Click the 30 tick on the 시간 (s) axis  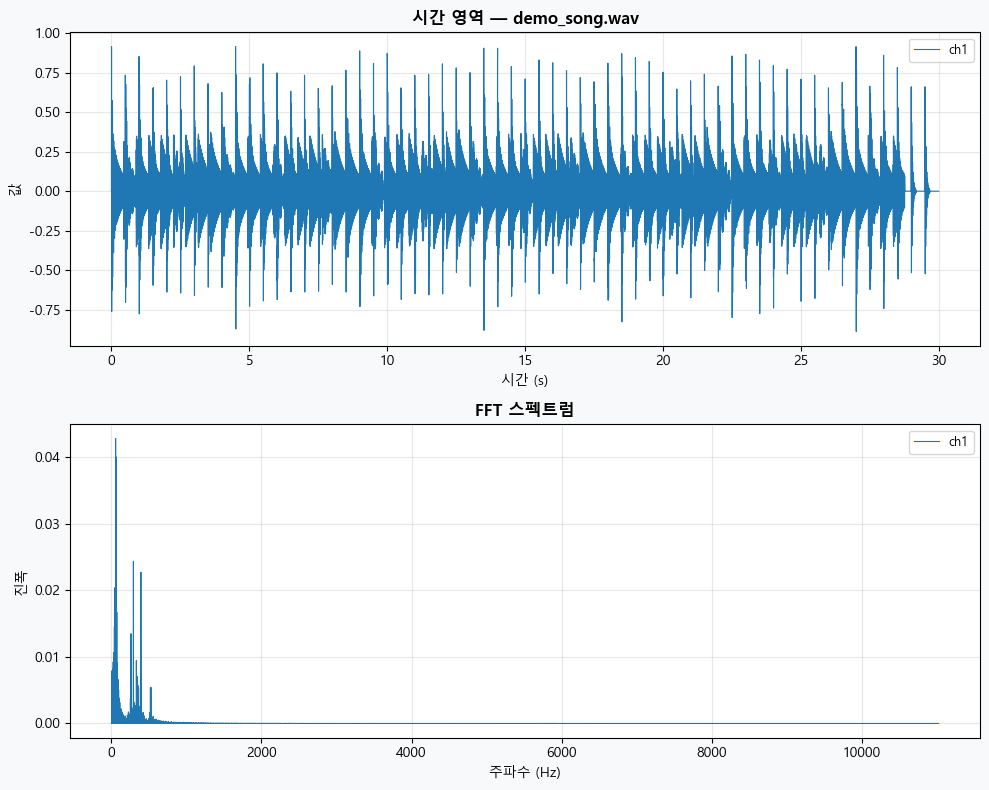click(x=939, y=360)
